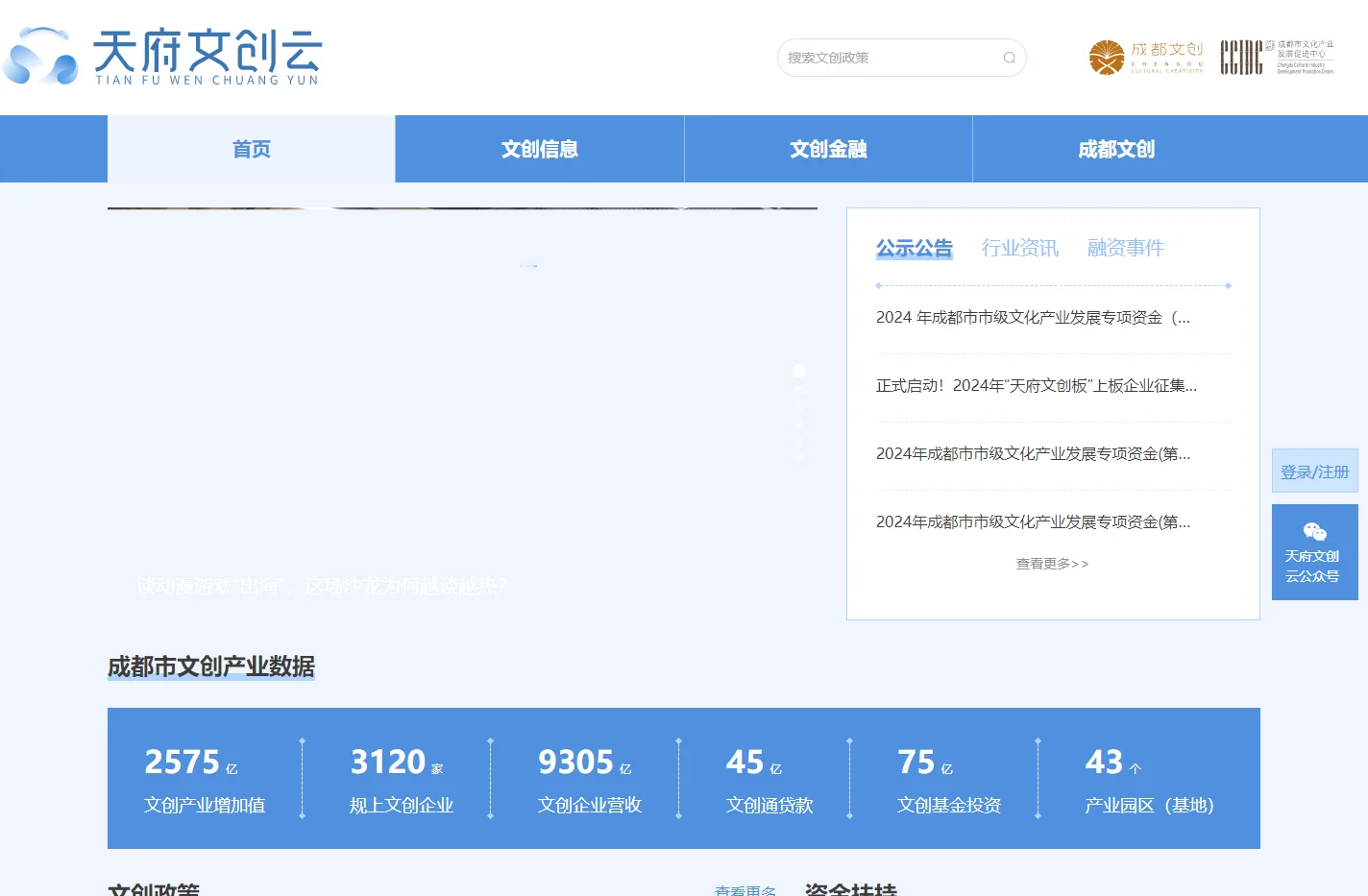Click the 45 亿 文创通贷款 statistic
The height and width of the screenshot is (896, 1368).
pos(769,779)
